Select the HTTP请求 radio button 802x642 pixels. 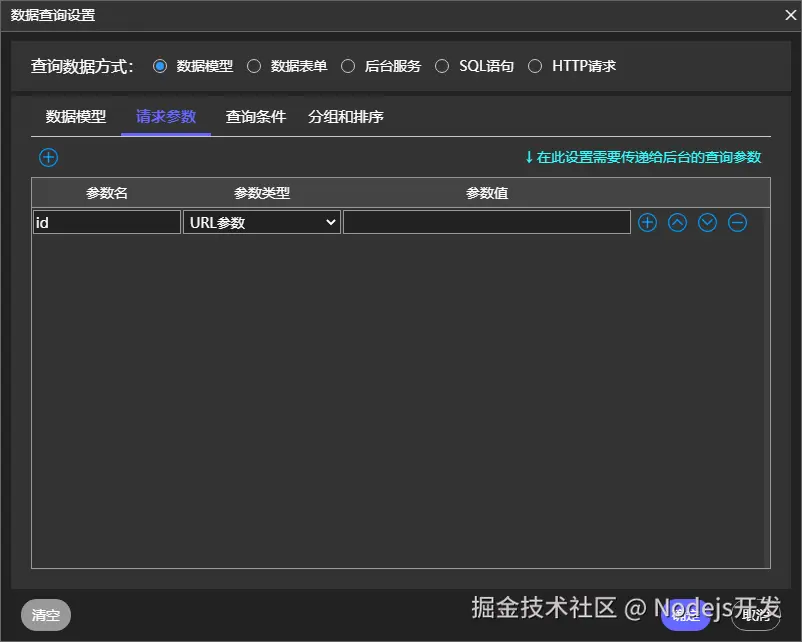tap(535, 65)
